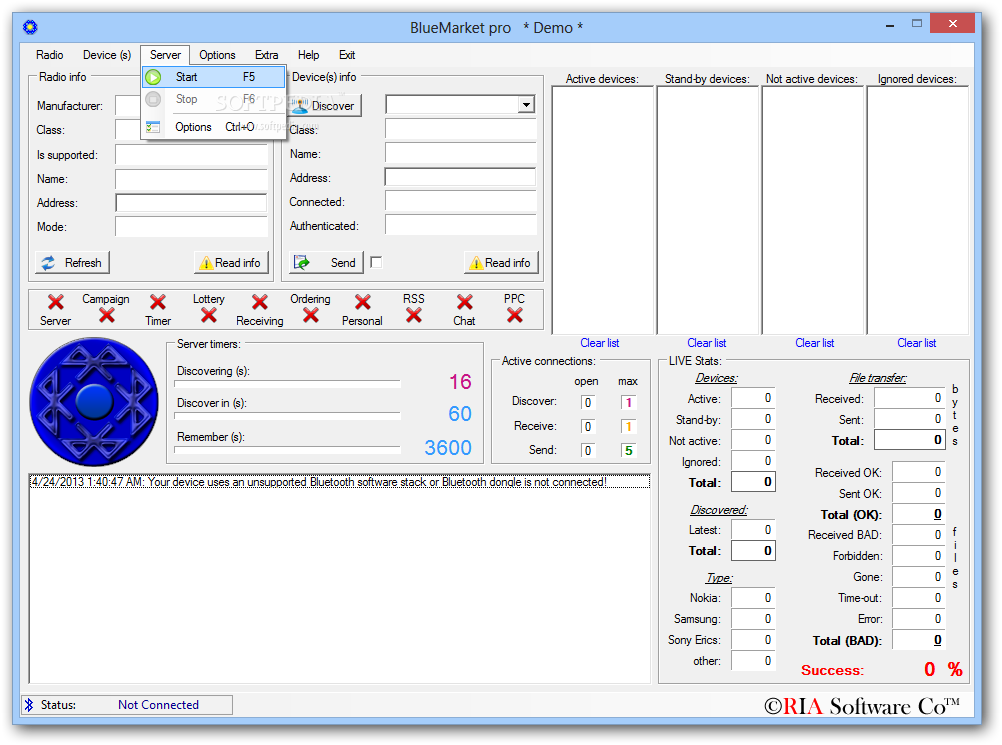The height and width of the screenshot is (745, 1002).
Task: Click the Discover max connections value 1
Action: pyautogui.click(x=628, y=403)
